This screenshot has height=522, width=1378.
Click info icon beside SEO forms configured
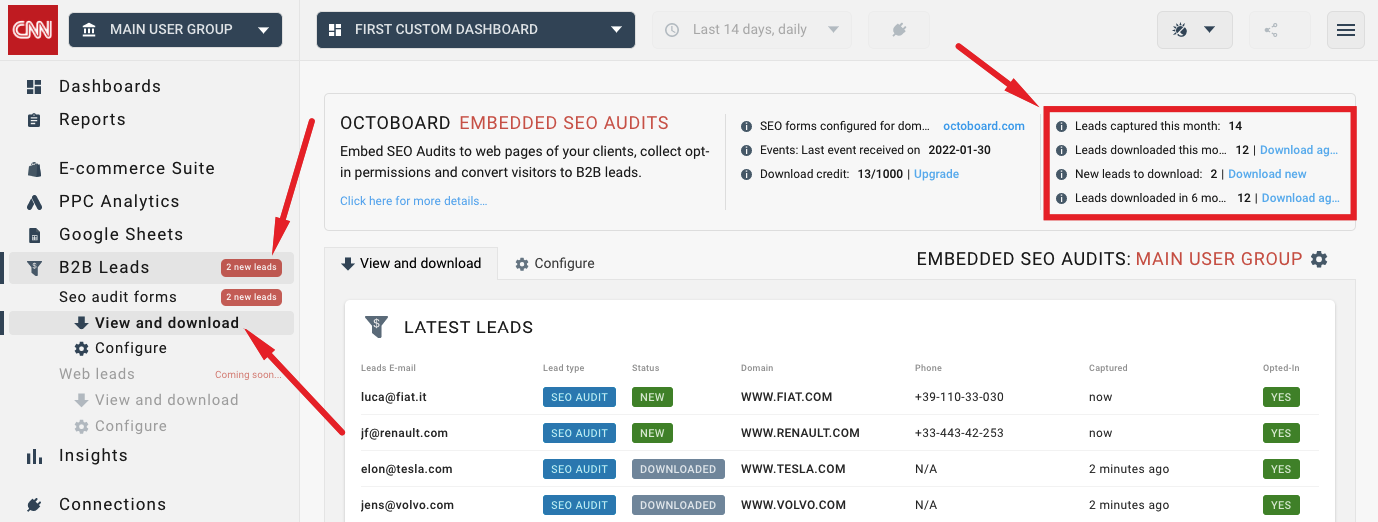coord(746,126)
